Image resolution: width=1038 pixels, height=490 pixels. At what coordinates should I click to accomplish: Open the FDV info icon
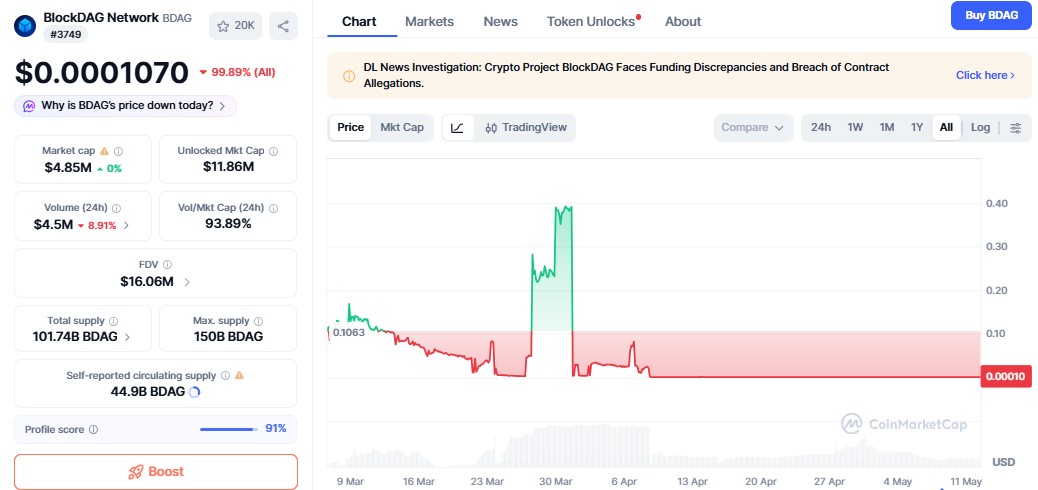coord(167,264)
